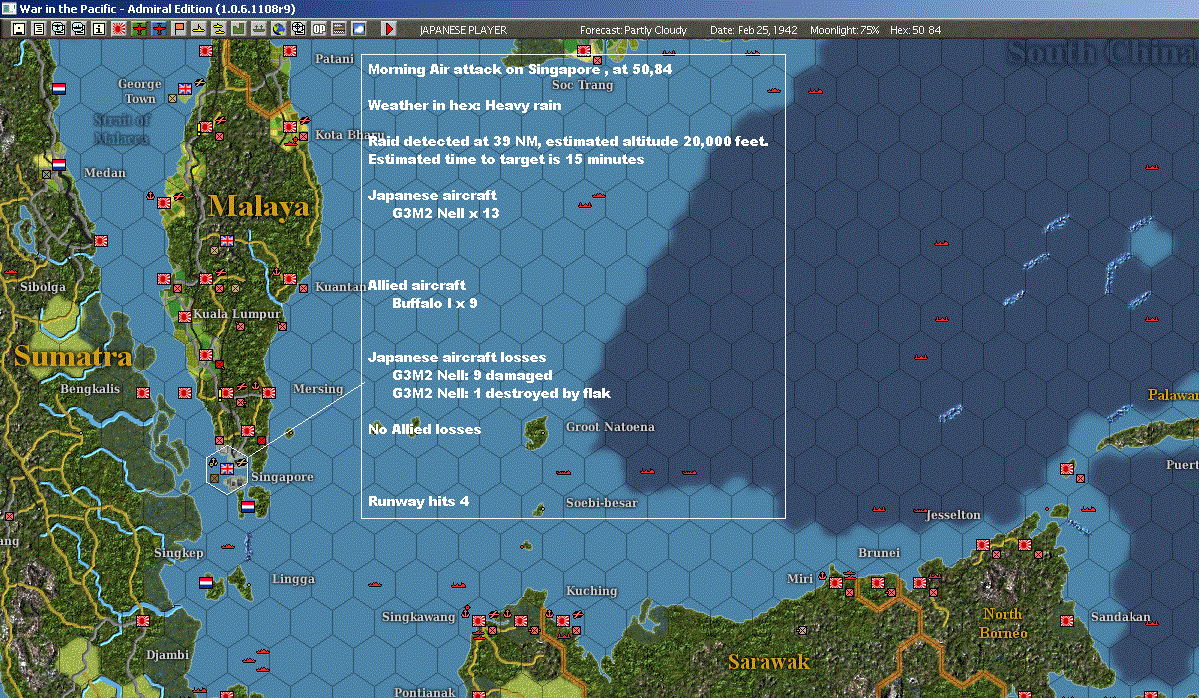Click the striped list toolbar icon
Image resolution: width=1199 pixels, height=698 pixels.
pyautogui.click(x=338, y=29)
